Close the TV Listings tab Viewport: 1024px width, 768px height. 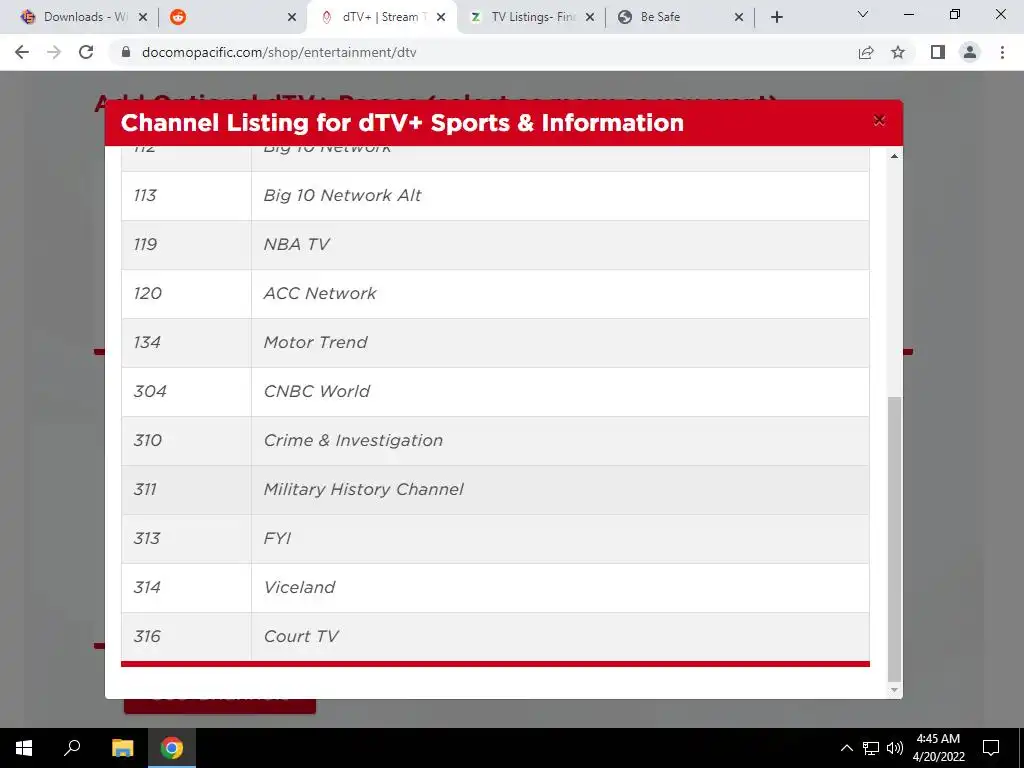[x=590, y=18]
